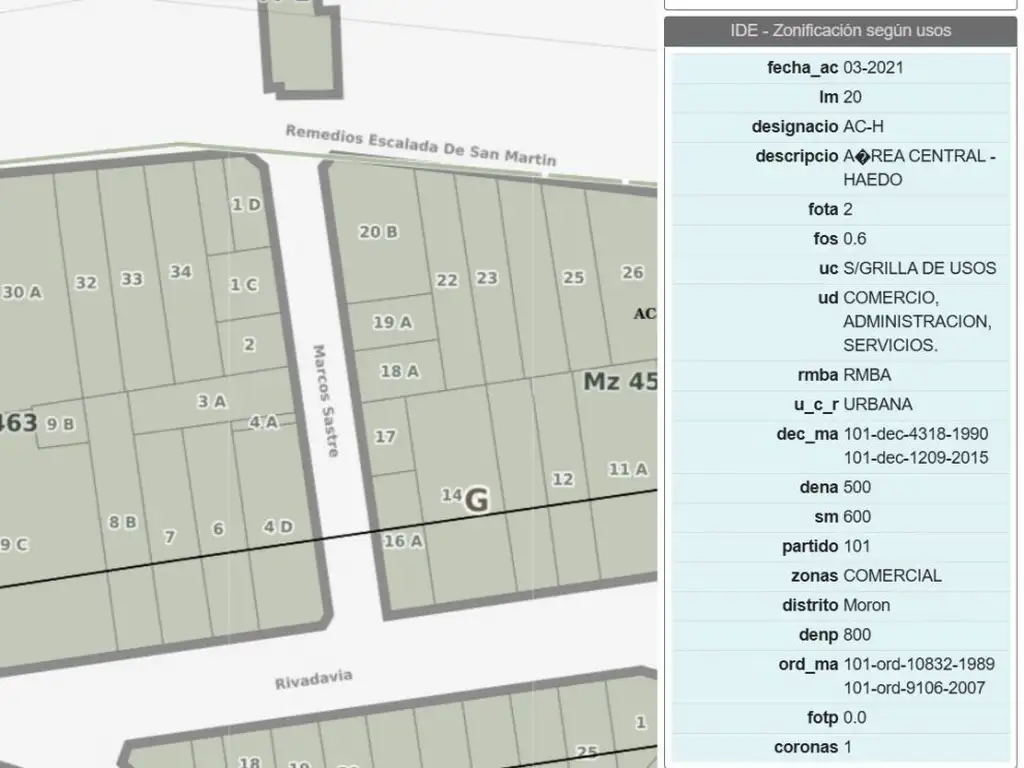Select parcel 4 D on the map
Viewport: 1024px width, 768px height.
point(278,527)
